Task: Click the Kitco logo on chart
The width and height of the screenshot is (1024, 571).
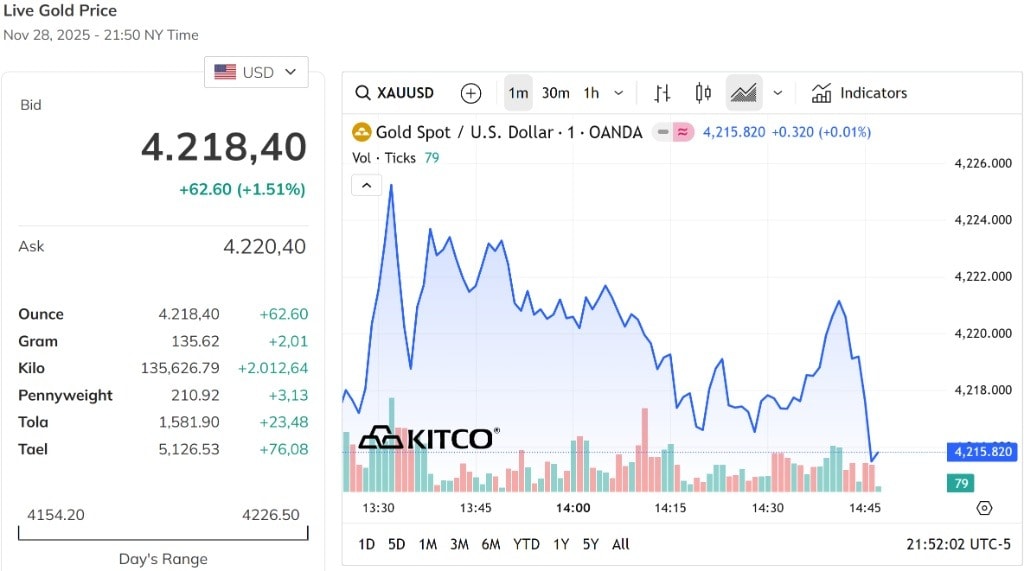Action: 428,438
